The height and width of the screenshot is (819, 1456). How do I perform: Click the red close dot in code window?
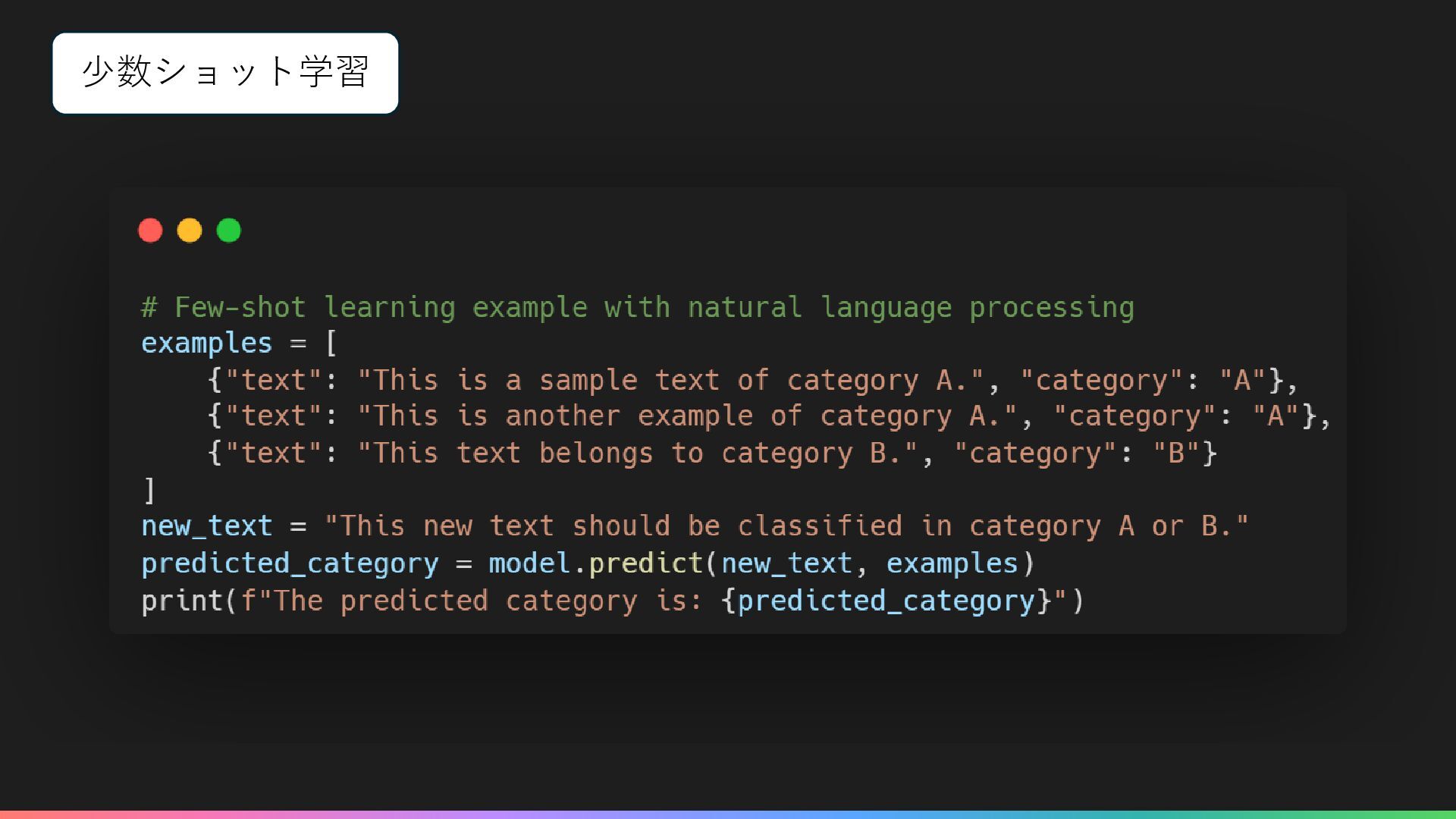point(150,231)
